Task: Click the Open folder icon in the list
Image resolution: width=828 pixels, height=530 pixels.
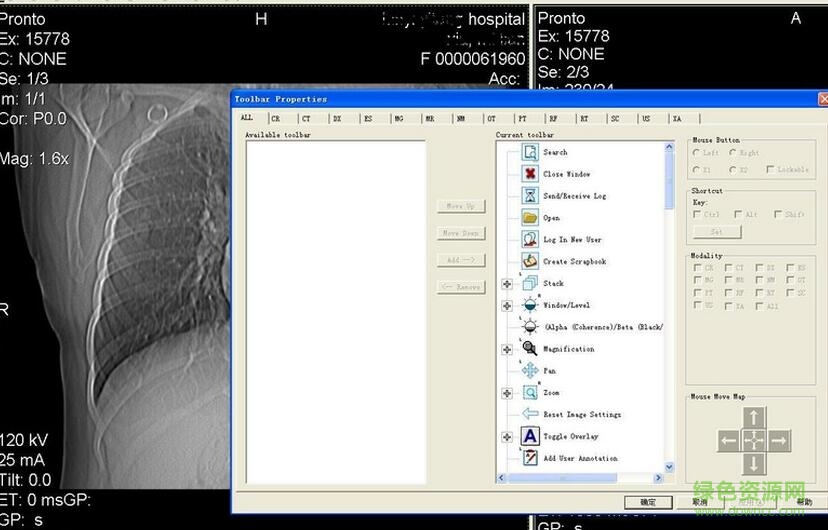Action: pos(529,218)
